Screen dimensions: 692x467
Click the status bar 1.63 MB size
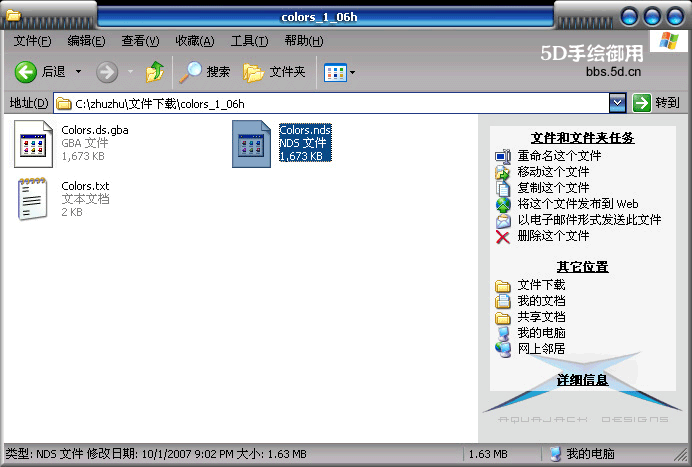488,454
